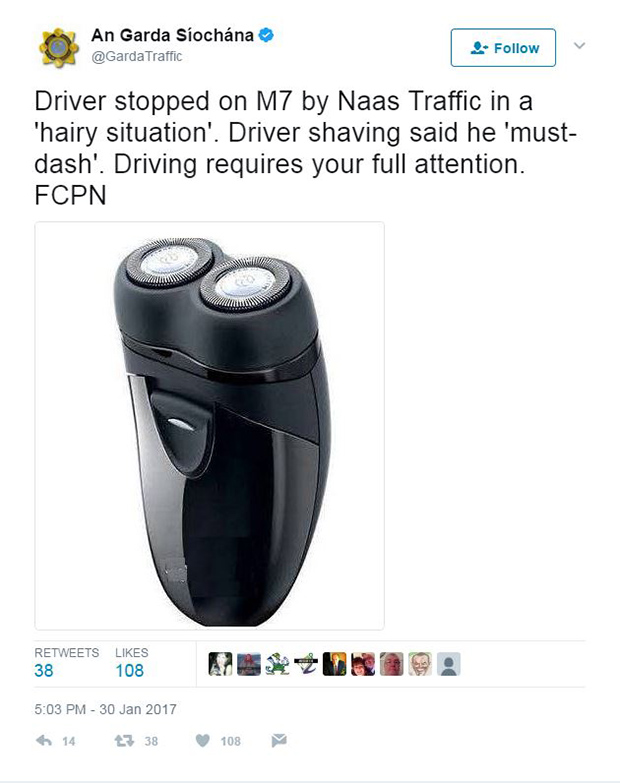Open the default grey silhouette avatar

tap(449, 664)
